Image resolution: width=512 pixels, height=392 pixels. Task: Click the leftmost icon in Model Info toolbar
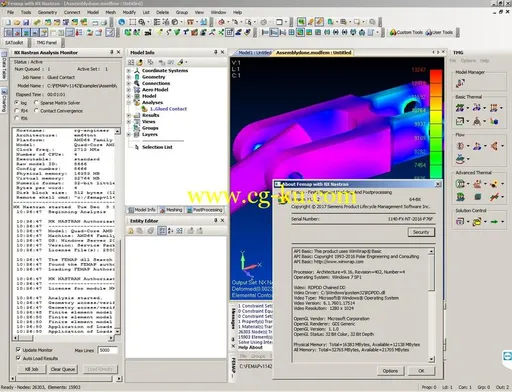[131, 62]
